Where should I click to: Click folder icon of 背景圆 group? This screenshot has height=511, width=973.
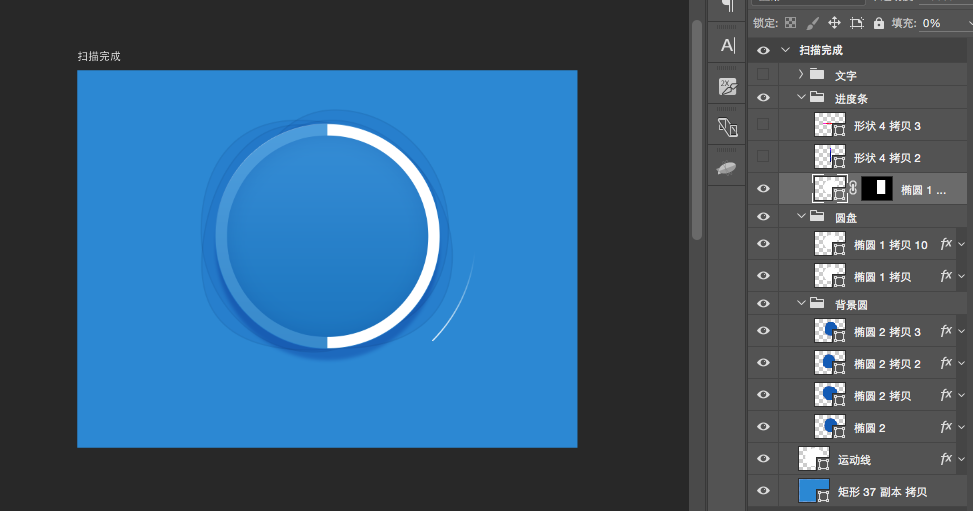(817, 304)
